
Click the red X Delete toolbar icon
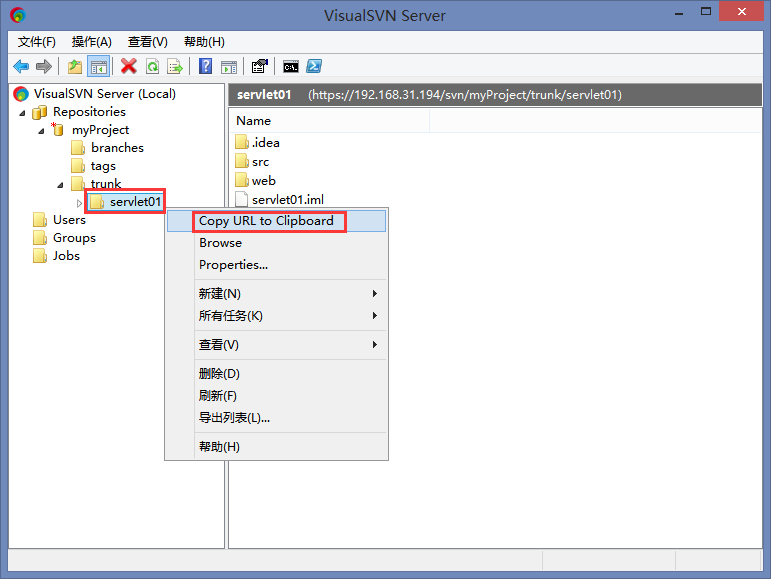tap(129, 66)
